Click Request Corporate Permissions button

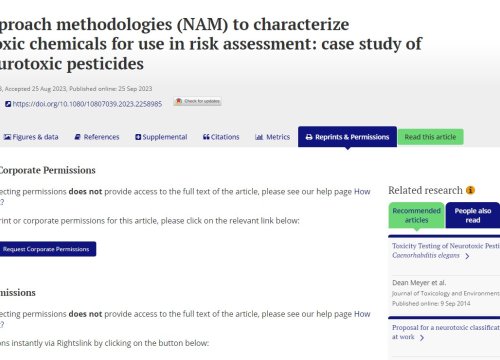[46, 249]
